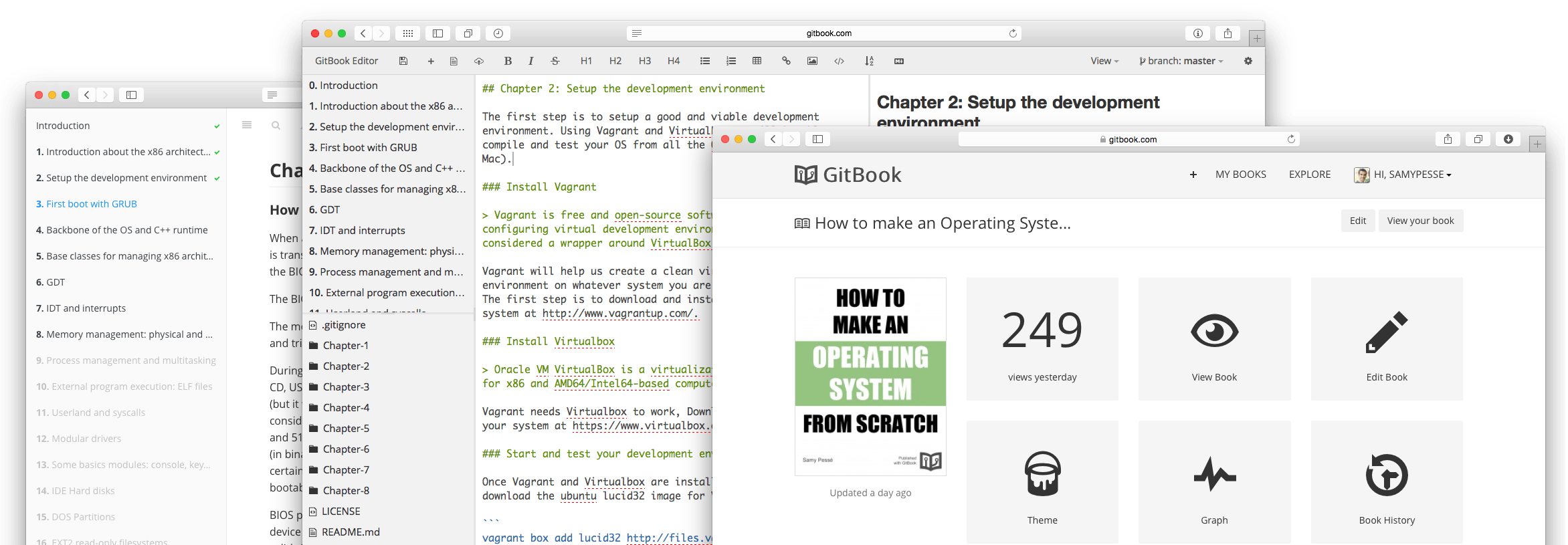Open the branch: master dropdown
1568x545 pixels.
pos(1181,61)
